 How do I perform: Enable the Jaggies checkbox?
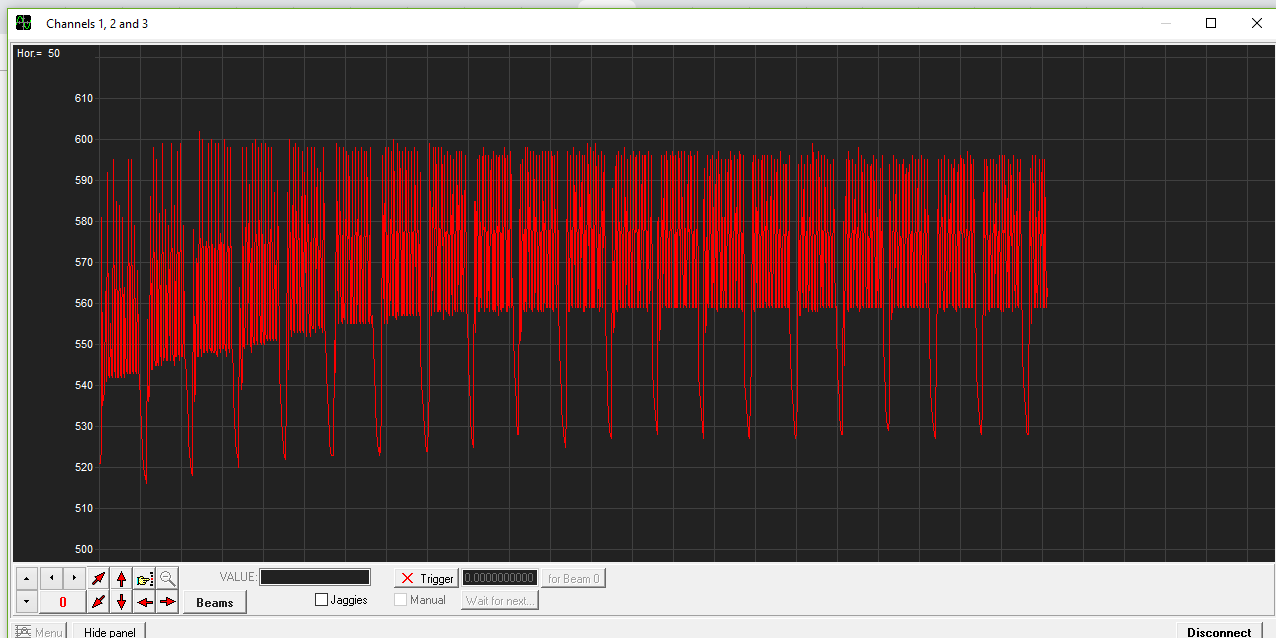click(322, 600)
